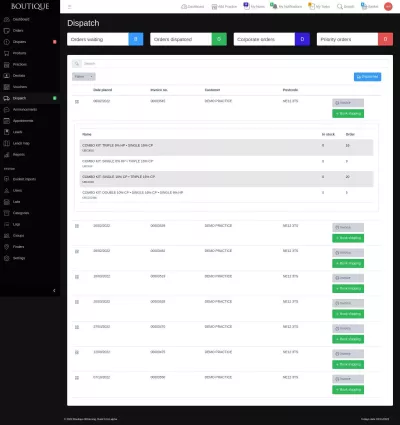
Task: Collapse the expanded first order row
Action: pos(77,102)
